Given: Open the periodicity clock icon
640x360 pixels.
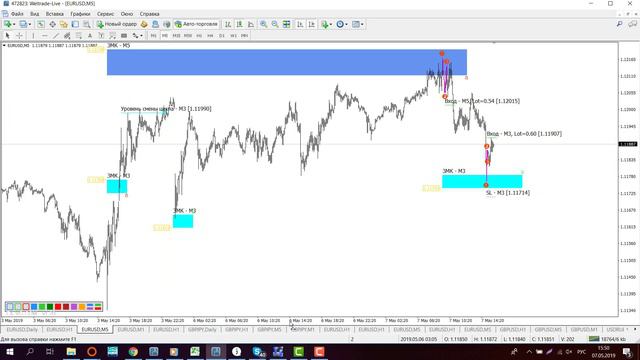Looking at the screenshot, I should coord(340,24).
